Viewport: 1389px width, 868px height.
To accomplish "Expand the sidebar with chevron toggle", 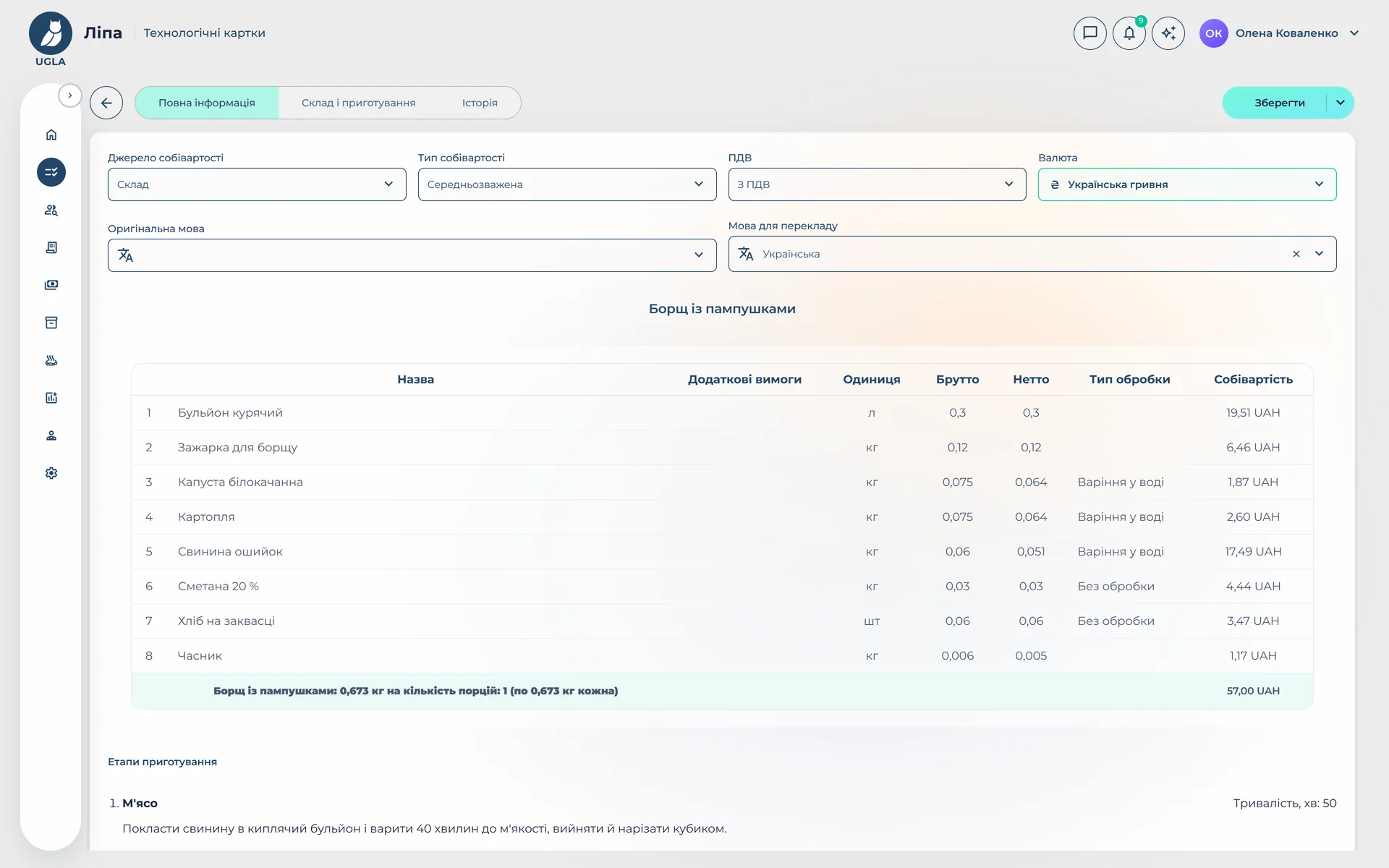I will 70,95.
